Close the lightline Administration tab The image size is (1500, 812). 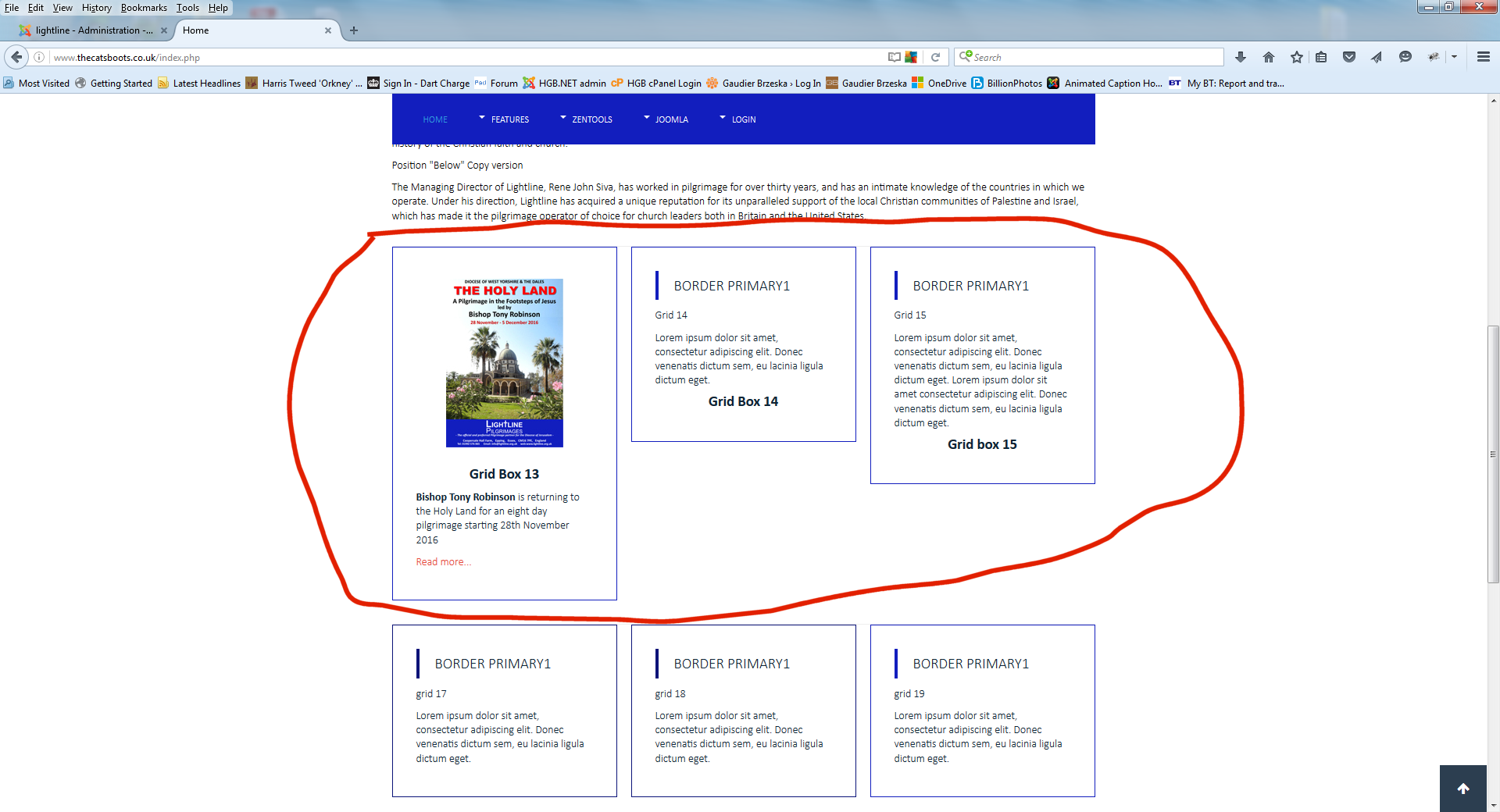tap(164, 30)
